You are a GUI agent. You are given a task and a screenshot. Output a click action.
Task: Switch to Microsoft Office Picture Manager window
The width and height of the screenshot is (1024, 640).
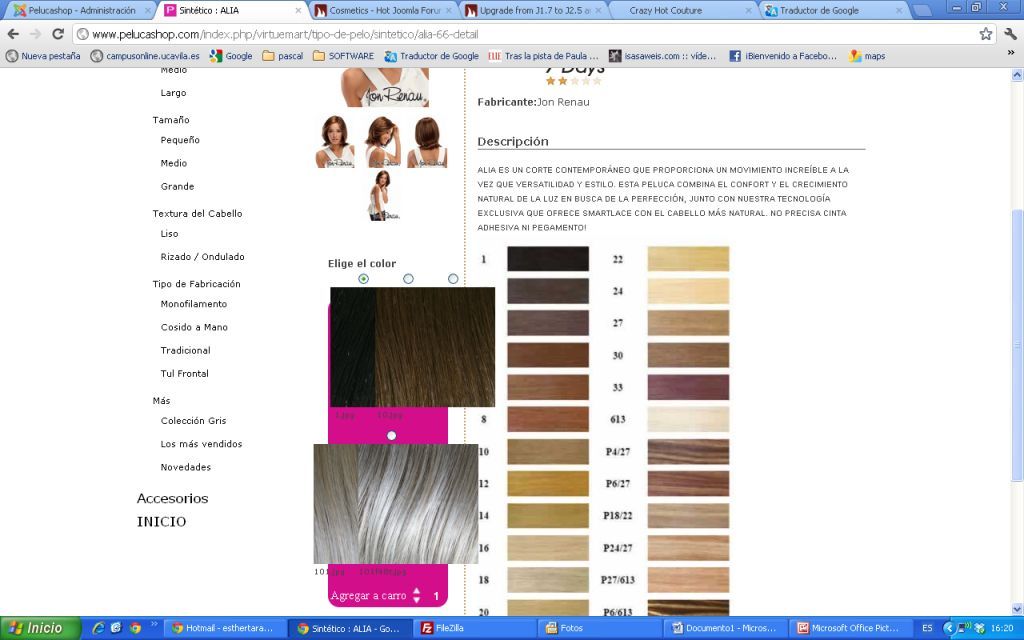(x=850, y=628)
